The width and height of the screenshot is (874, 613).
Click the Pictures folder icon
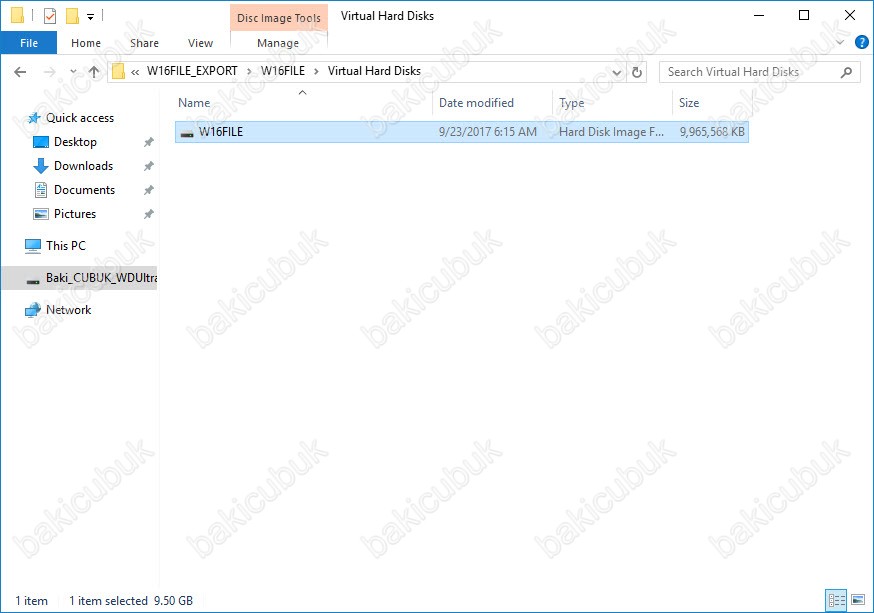pyautogui.click(x=41, y=214)
